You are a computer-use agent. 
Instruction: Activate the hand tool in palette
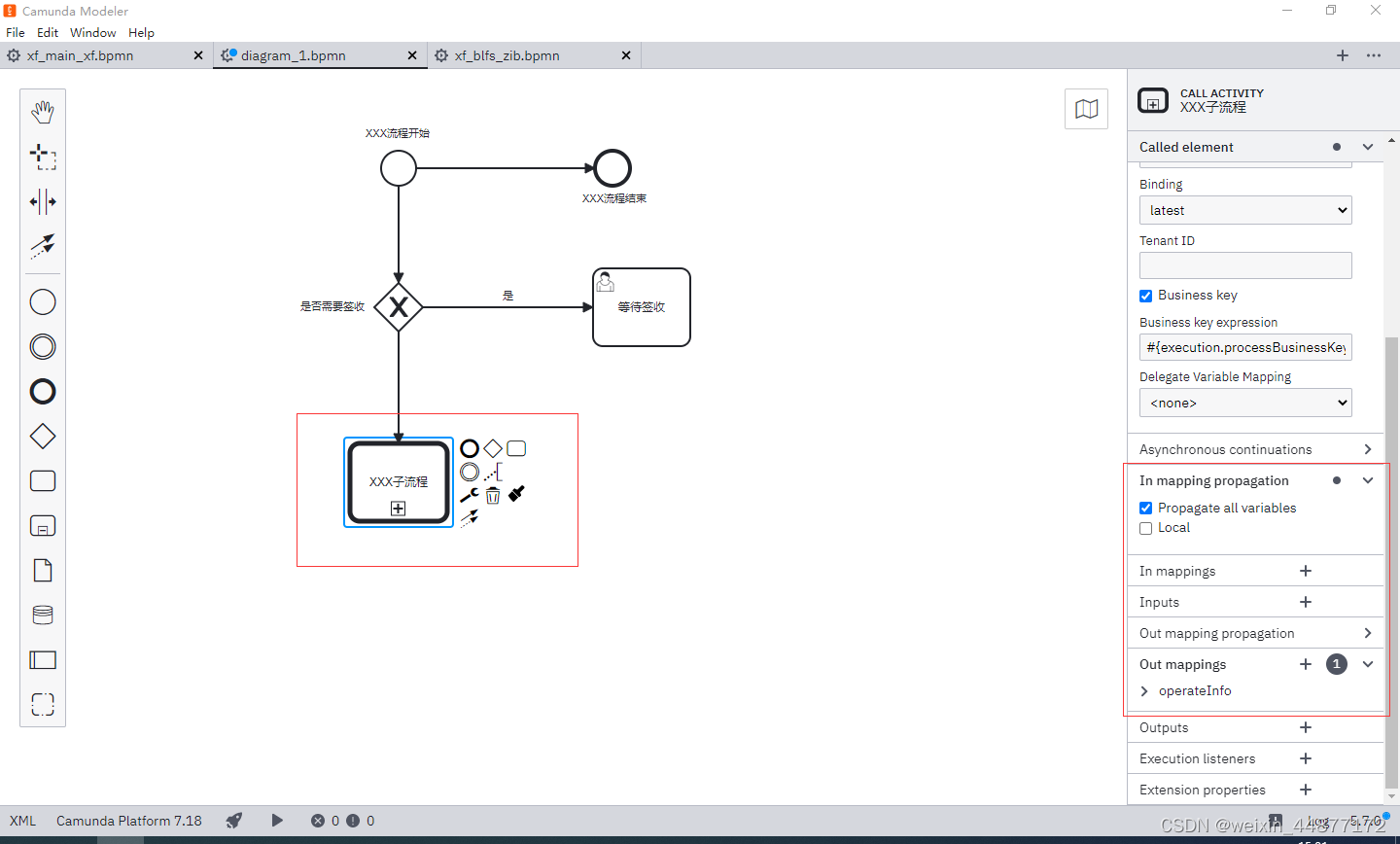tap(43, 112)
